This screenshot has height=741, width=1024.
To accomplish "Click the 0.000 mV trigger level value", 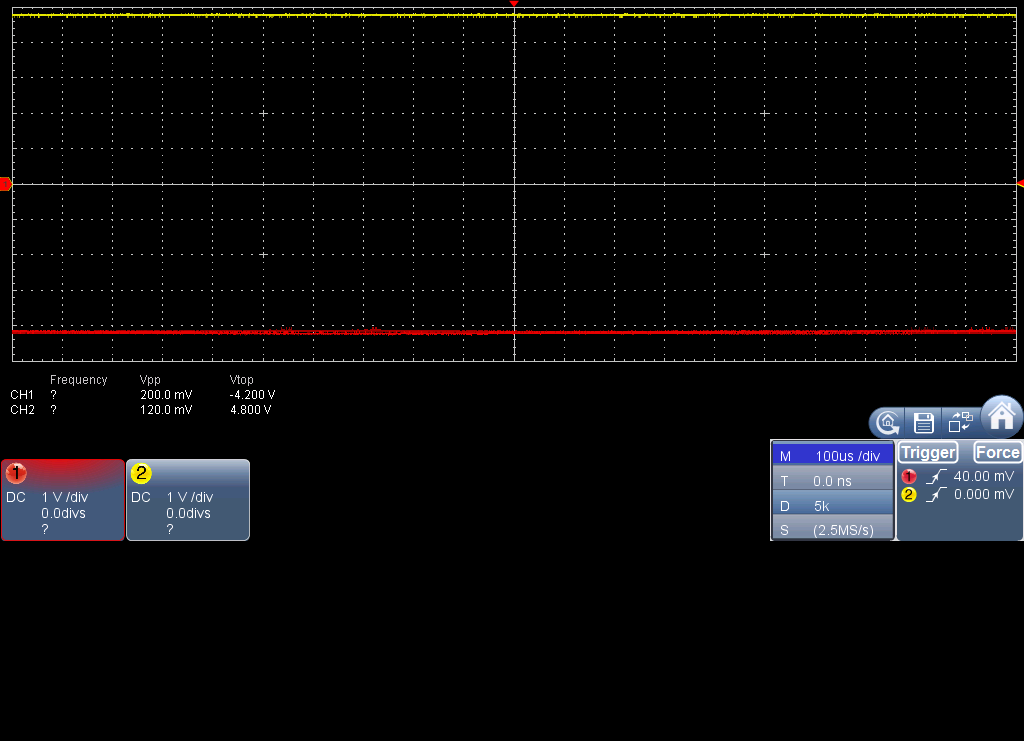I will [984, 494].
